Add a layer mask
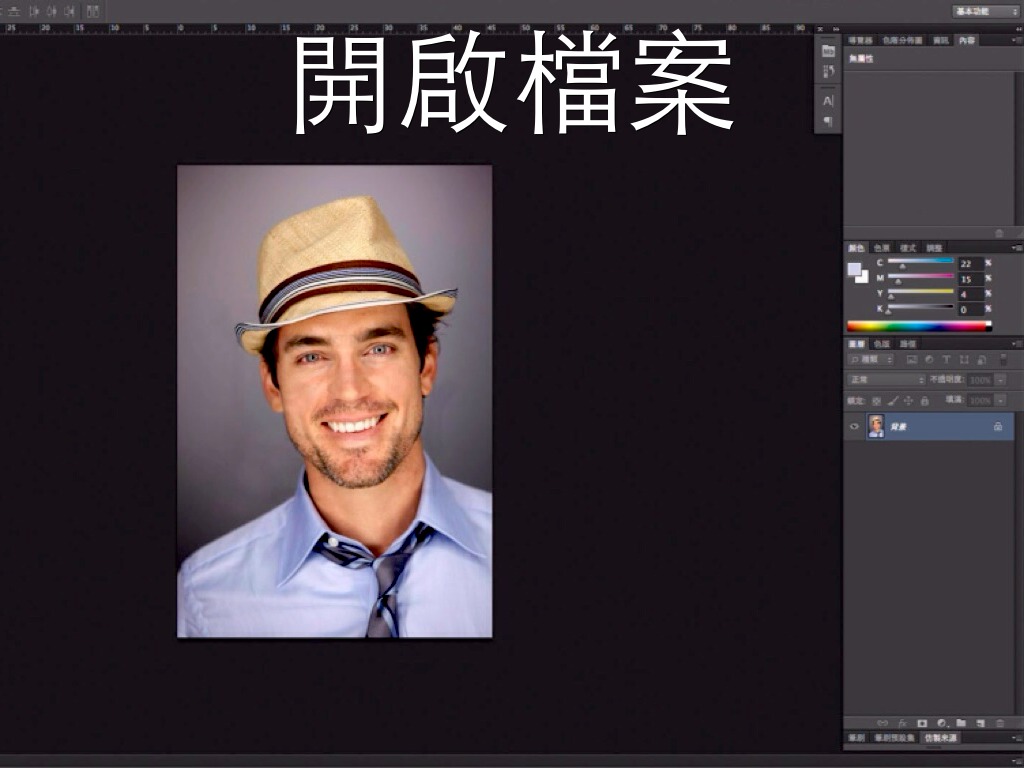This screenshot has height=768, width=1024. click(x=922, y=722)
